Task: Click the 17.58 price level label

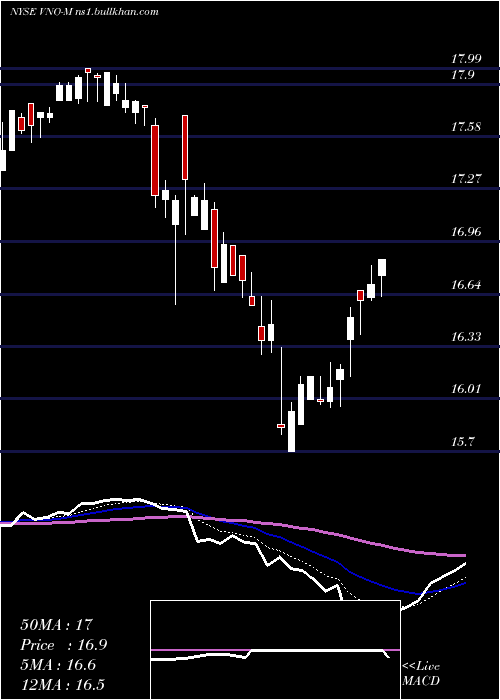Action: [466, 126]
